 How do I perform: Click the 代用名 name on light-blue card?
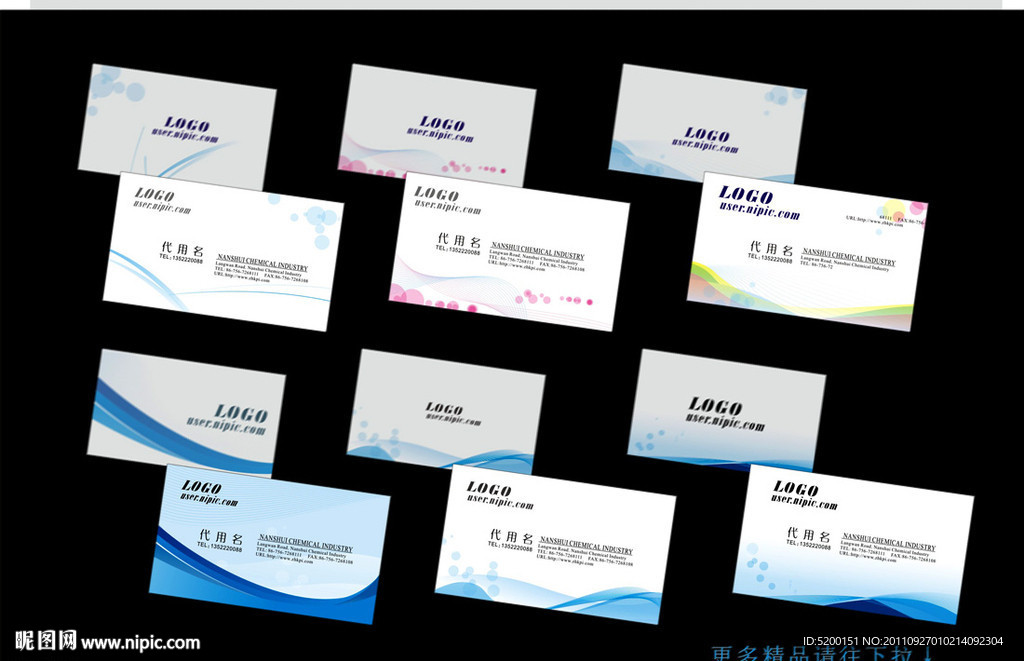pos(221,537)
